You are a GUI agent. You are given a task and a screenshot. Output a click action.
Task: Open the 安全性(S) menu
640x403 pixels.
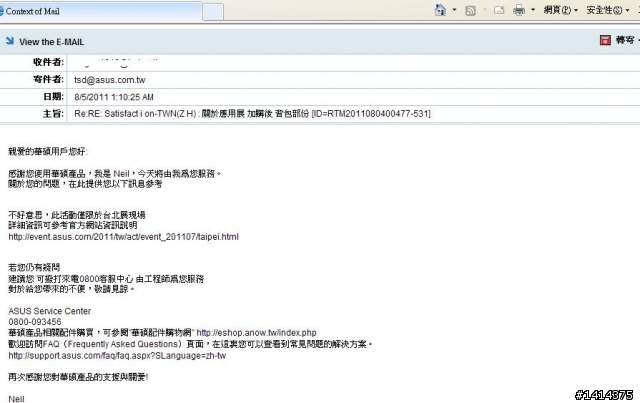coord(608,10)
